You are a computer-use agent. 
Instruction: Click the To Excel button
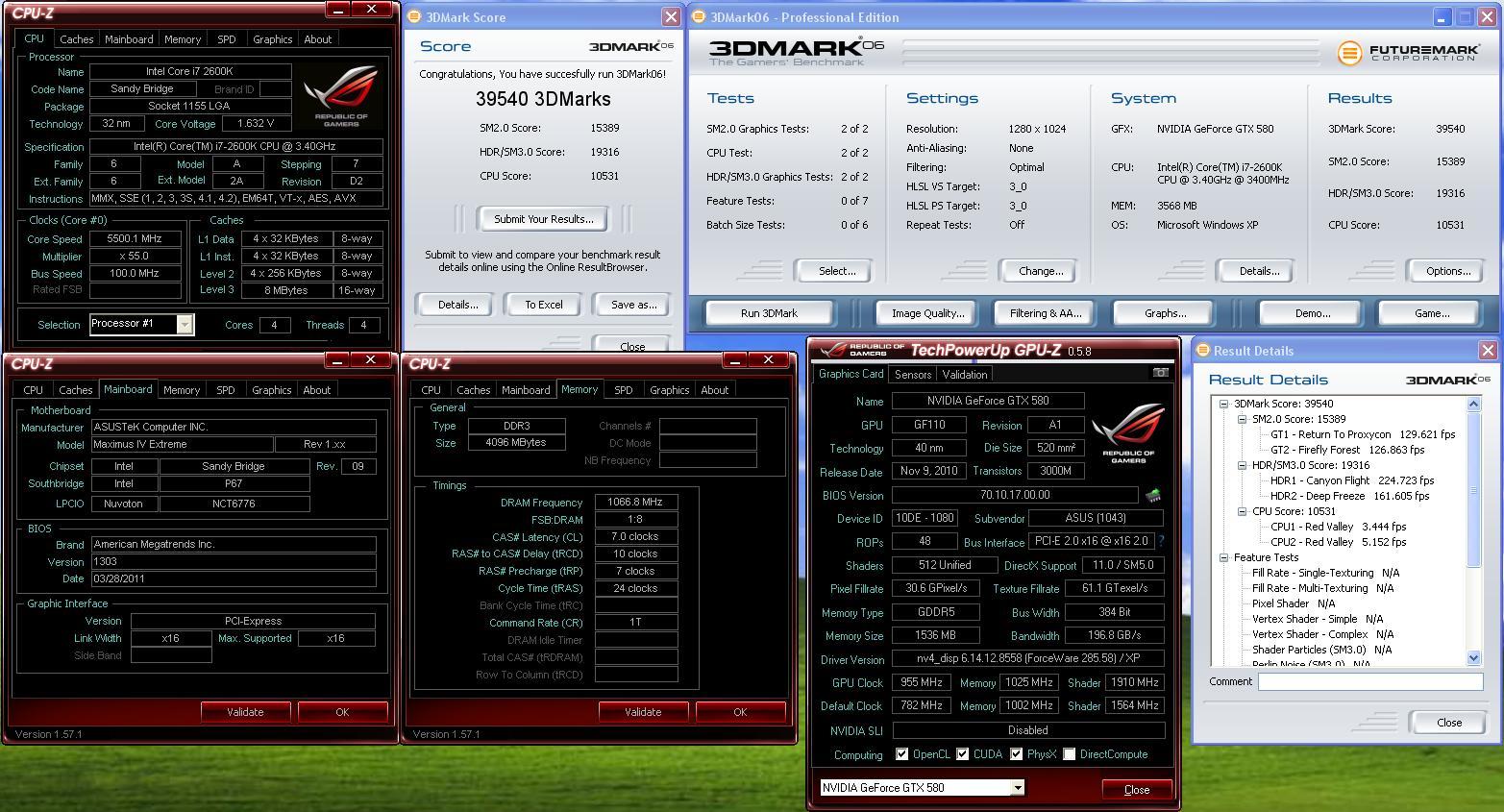pos(544,305)
